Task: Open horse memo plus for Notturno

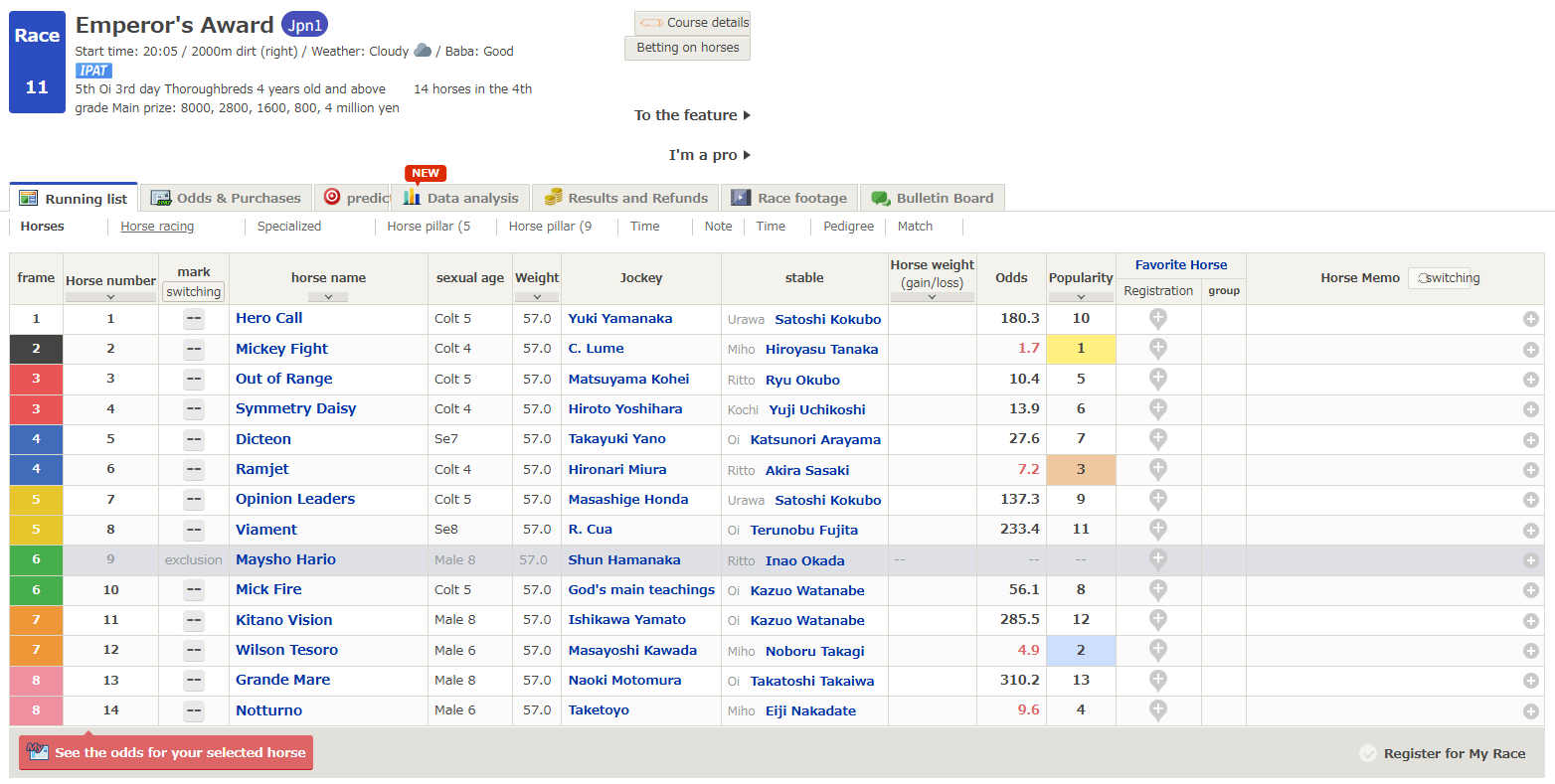Action: coord(1531,710)
